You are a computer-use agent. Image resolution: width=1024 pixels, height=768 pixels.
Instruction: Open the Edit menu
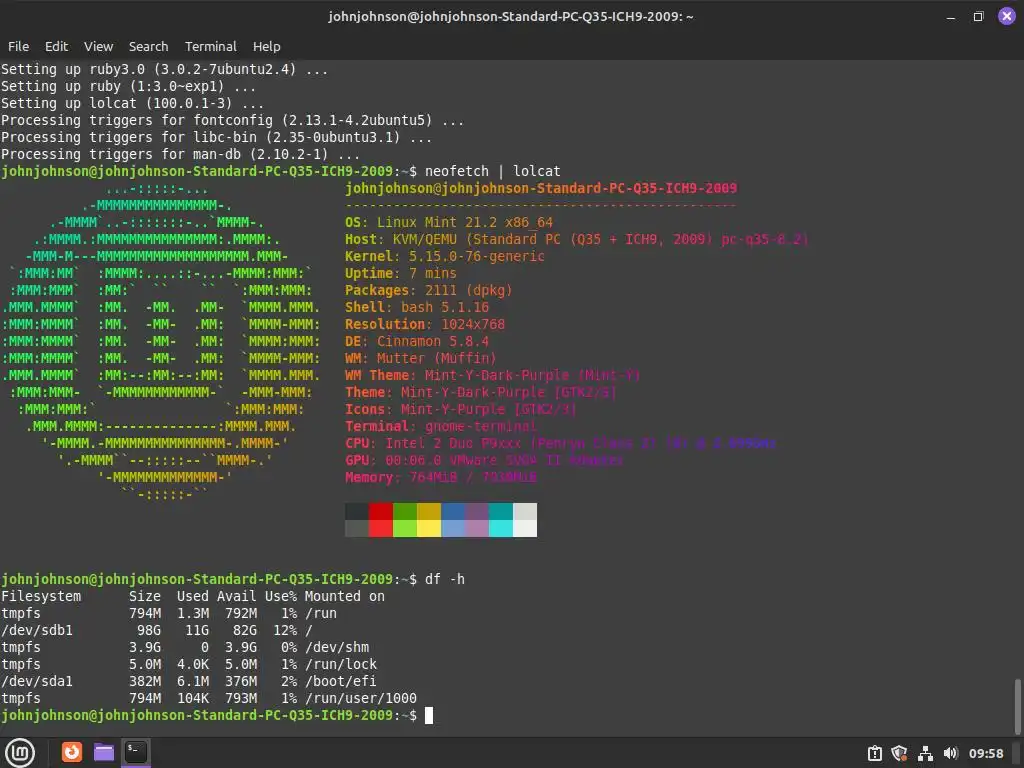pos(56,46)
